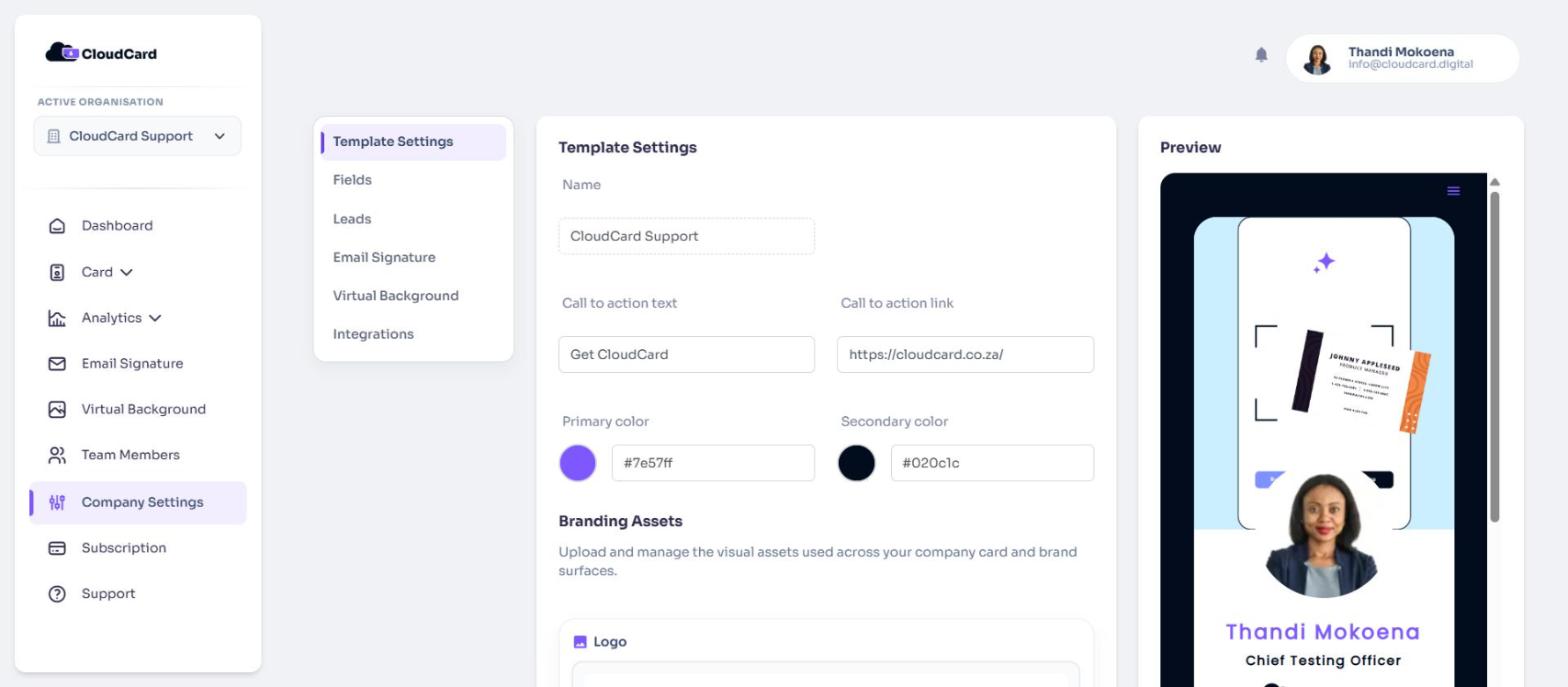Click the Dashboard home icon
Viewport: 1568px width, 687px height.
click(57, 226)
